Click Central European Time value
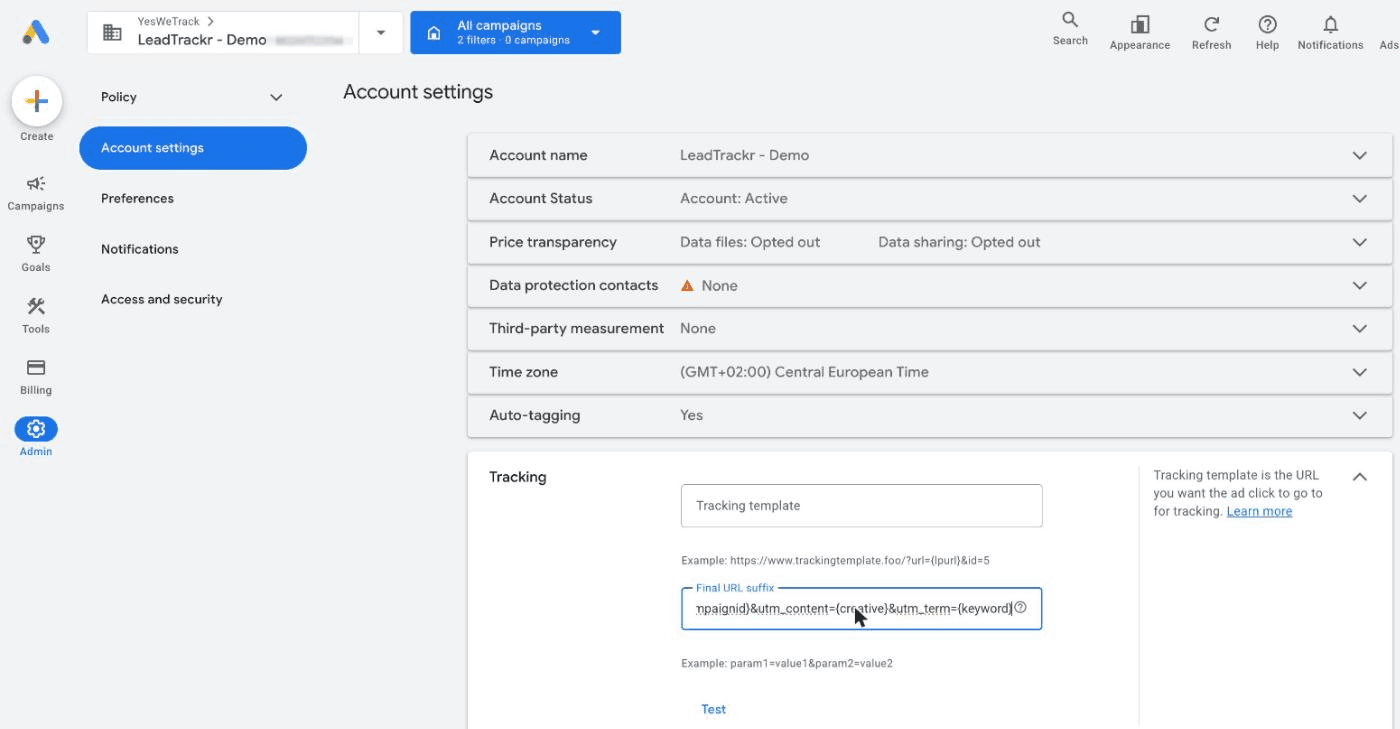The width and height of the screenshot is (1400, 729). point(805,372)
